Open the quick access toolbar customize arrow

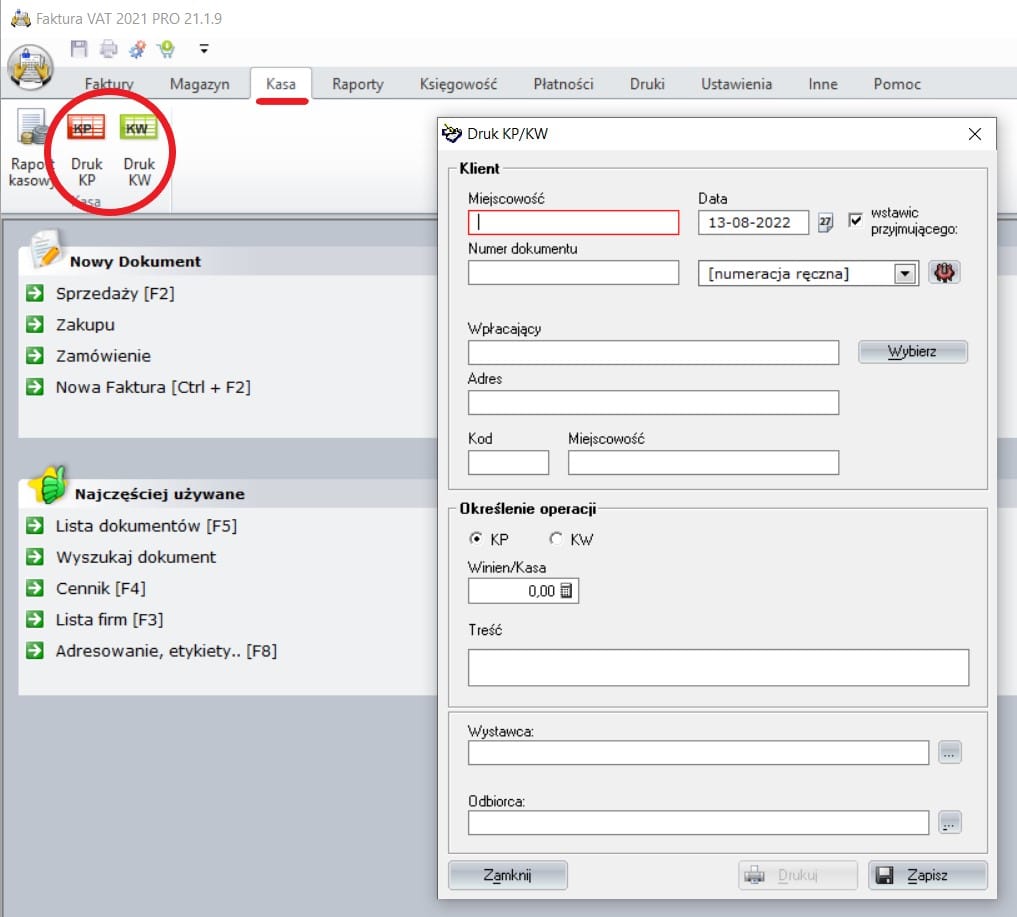click(x=204, y=48)
